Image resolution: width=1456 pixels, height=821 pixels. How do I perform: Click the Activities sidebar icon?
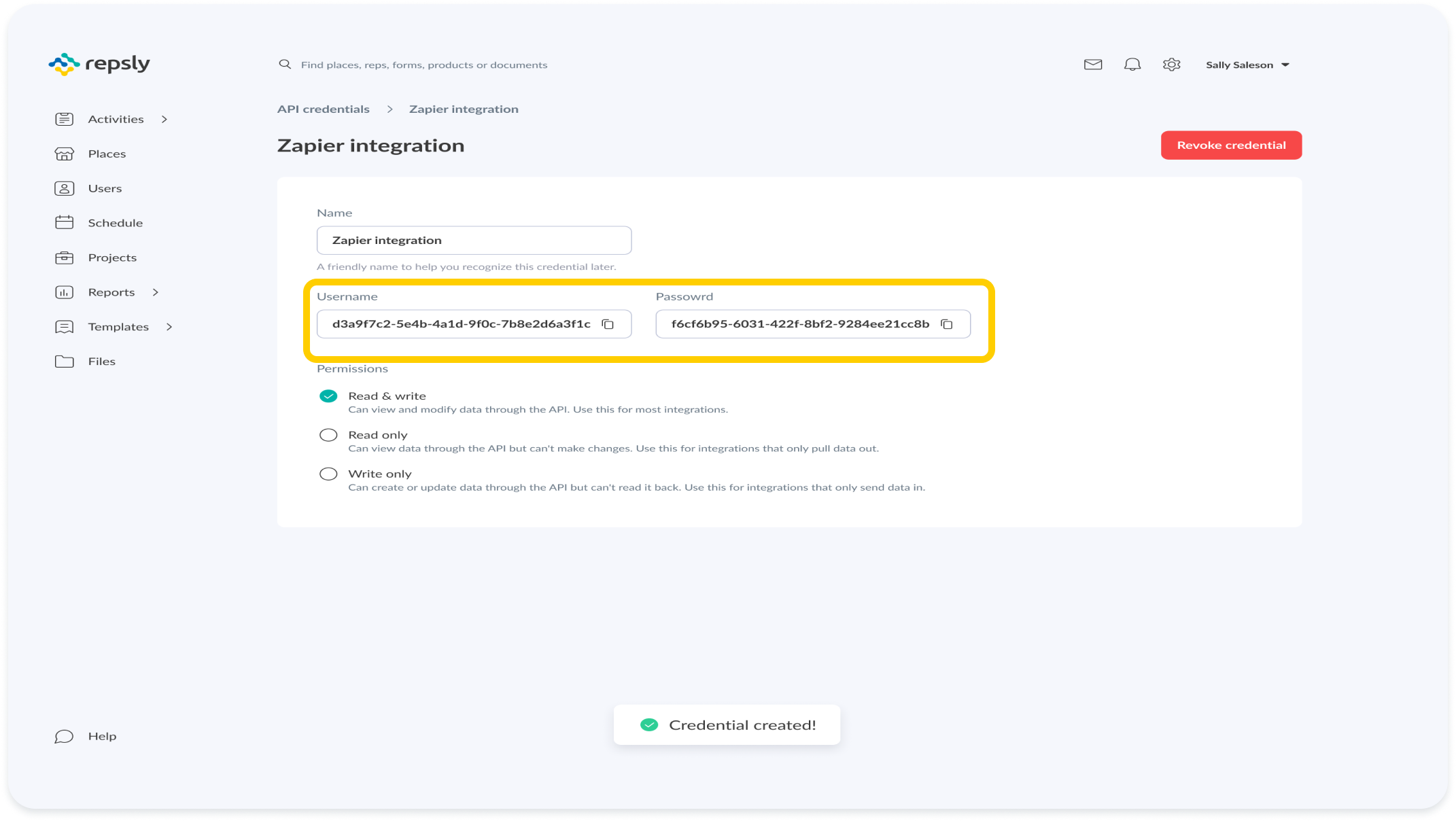click(65, 119)
